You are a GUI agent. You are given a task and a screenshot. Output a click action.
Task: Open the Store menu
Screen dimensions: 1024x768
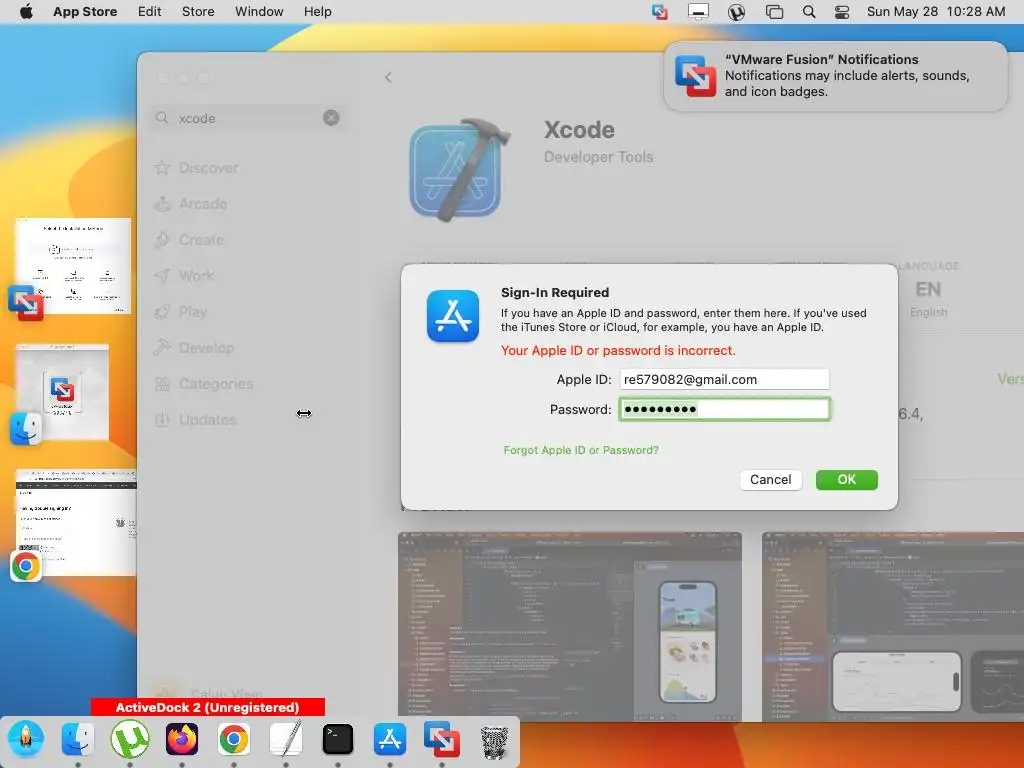click(x=198, y=12)
